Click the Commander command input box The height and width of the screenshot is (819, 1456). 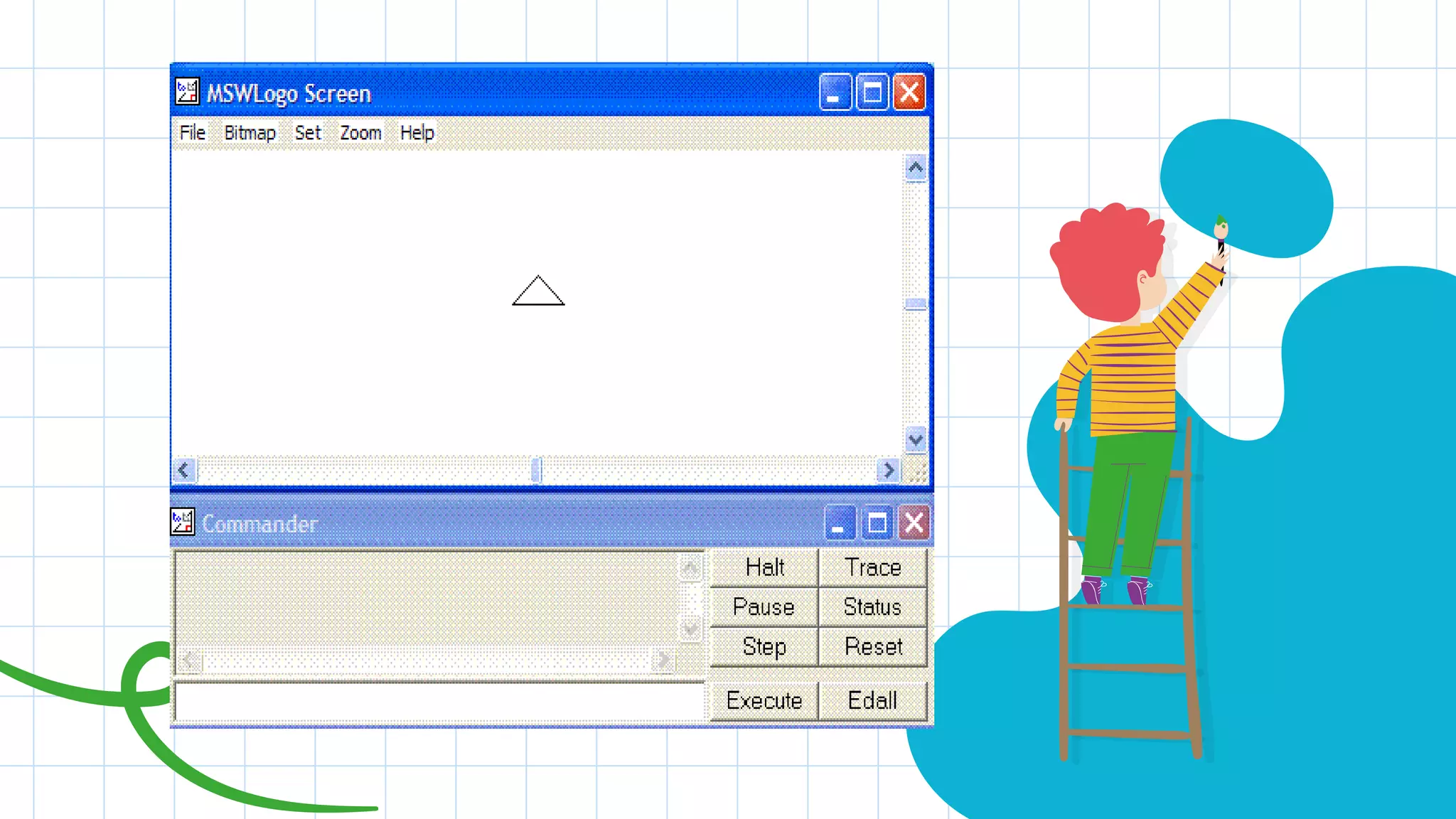click(x=439, y=701)
